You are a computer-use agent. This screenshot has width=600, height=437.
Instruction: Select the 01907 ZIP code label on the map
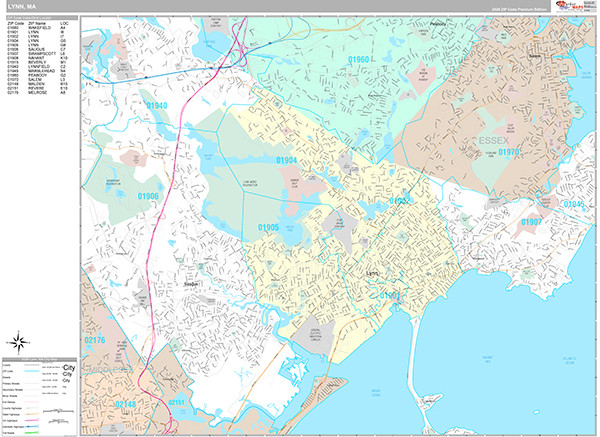(531, 222)
